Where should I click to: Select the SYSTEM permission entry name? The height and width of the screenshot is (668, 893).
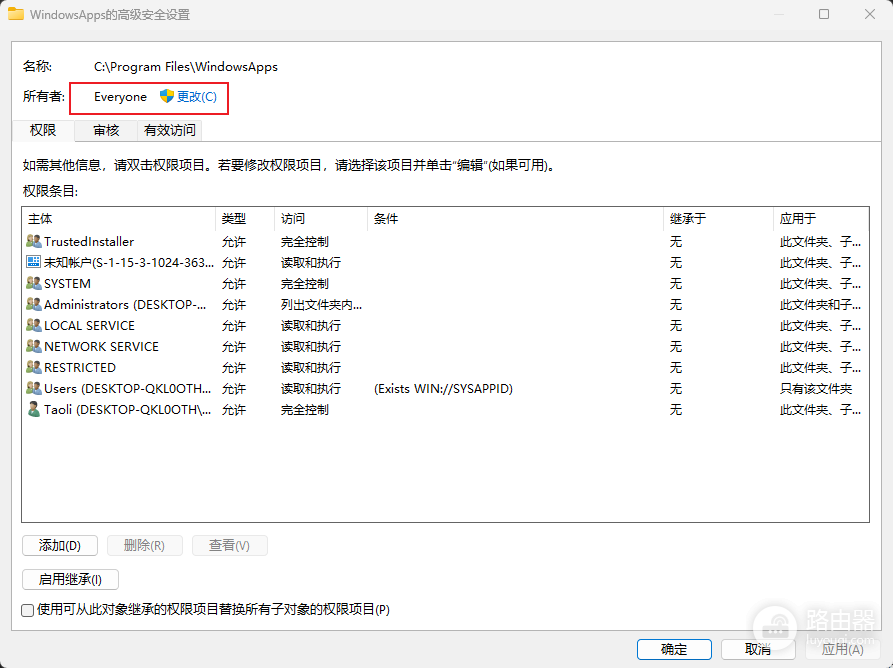67,284
